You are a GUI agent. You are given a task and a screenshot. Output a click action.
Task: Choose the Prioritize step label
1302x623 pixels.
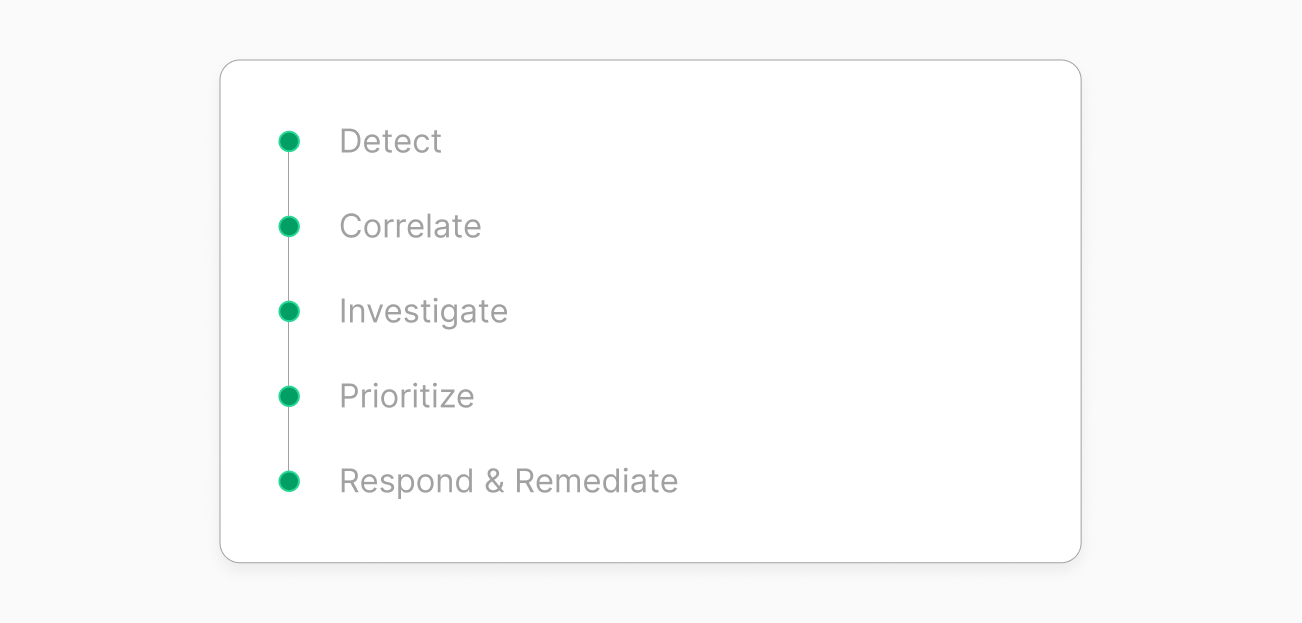(406, 397)
